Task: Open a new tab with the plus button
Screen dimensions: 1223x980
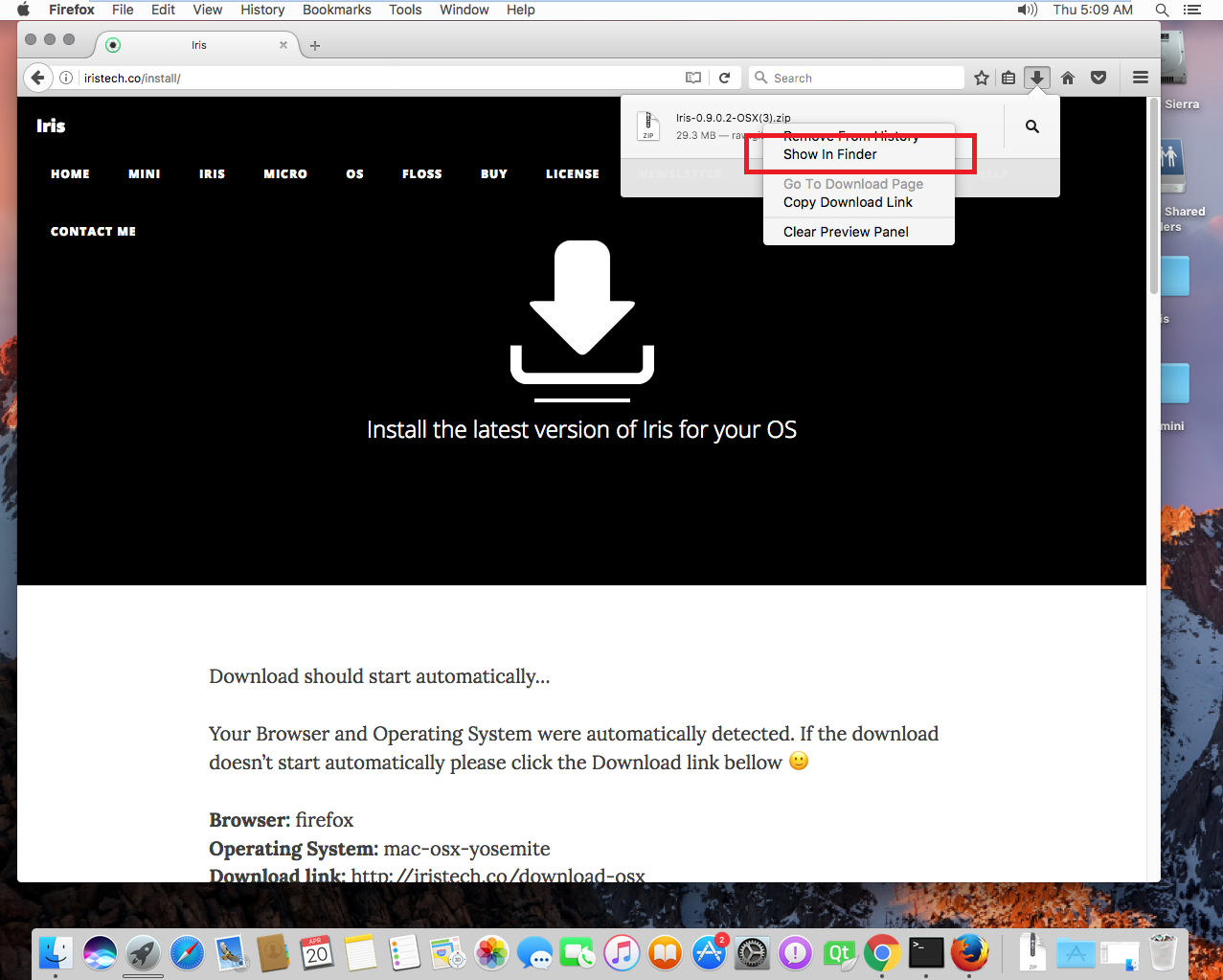Action: coord(315,45)
